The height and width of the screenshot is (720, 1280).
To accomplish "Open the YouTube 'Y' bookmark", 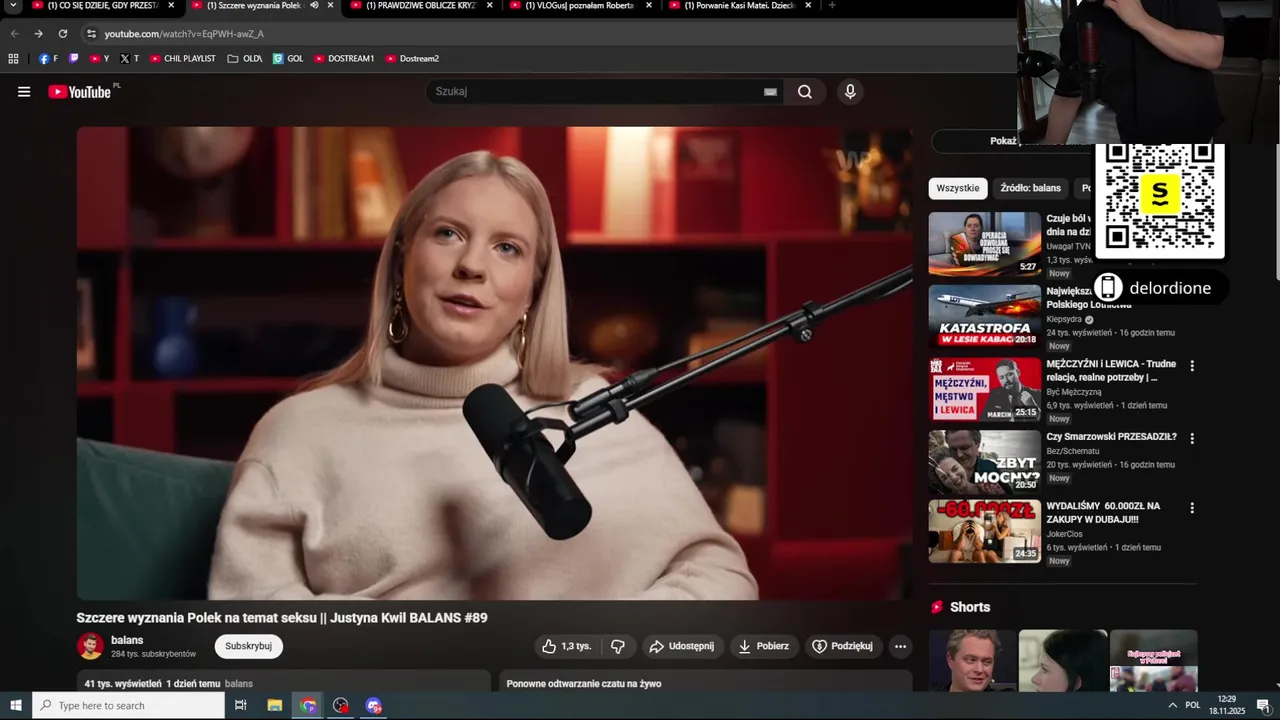I will tap(99, 58).
